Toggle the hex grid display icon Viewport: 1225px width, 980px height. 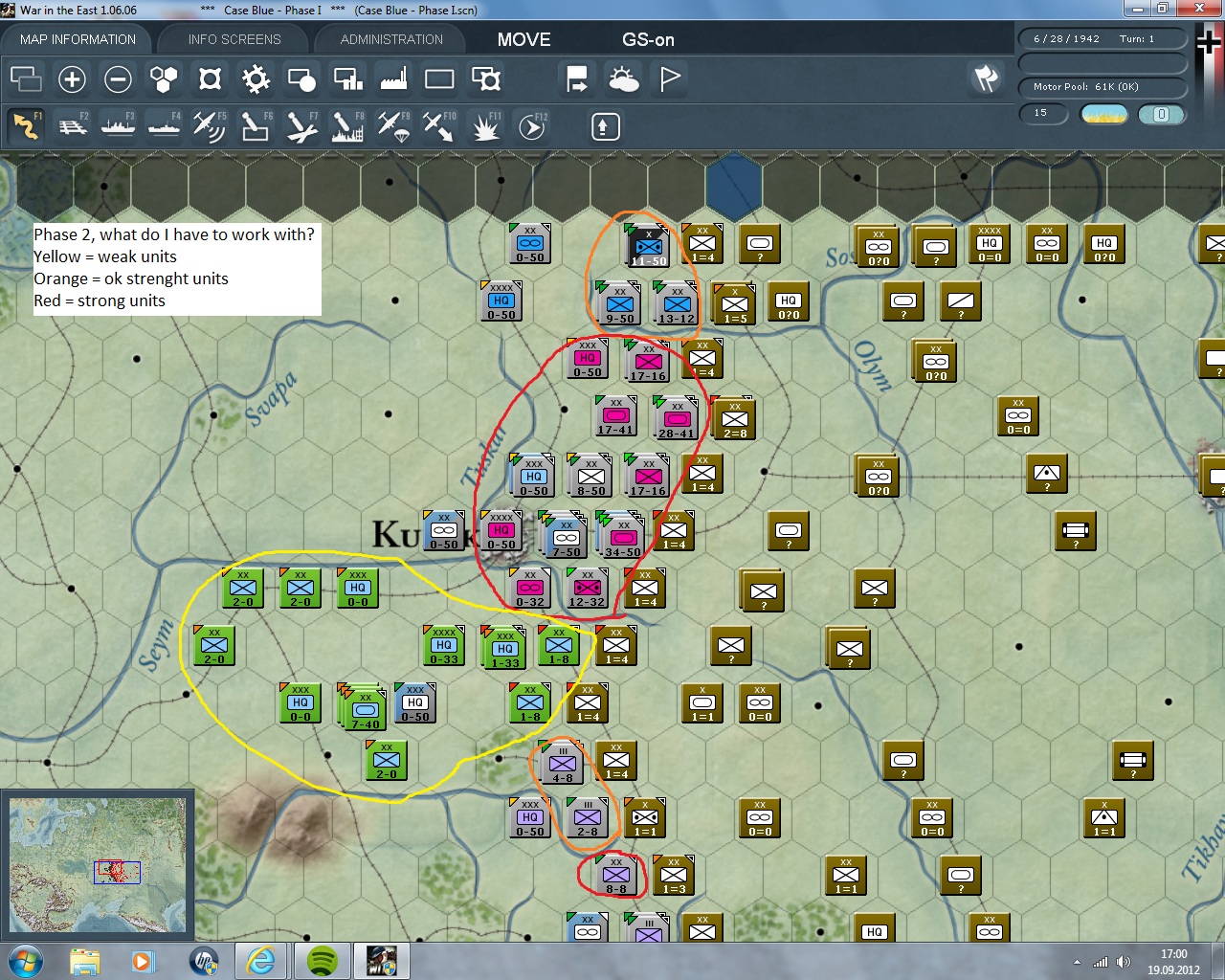(164, 78)
